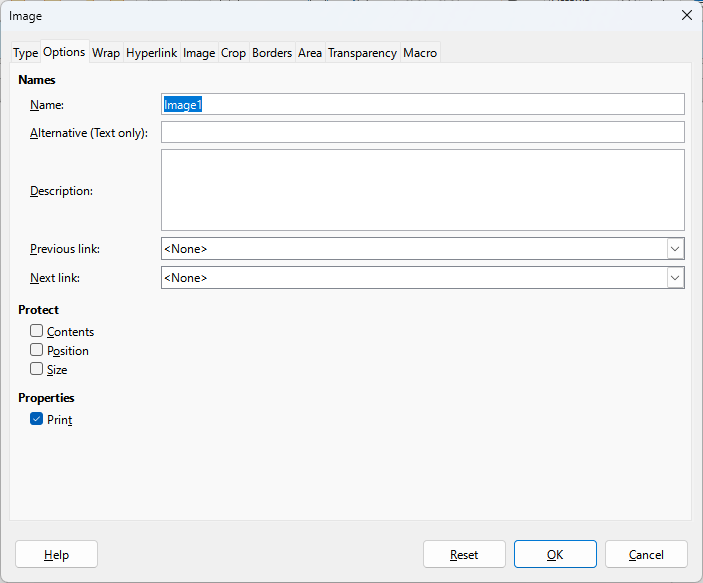Image resolution: width=703 pixels, height=583 pixels.
Task: Focus the Alternative text input field
Action: [x=423, y=132]
